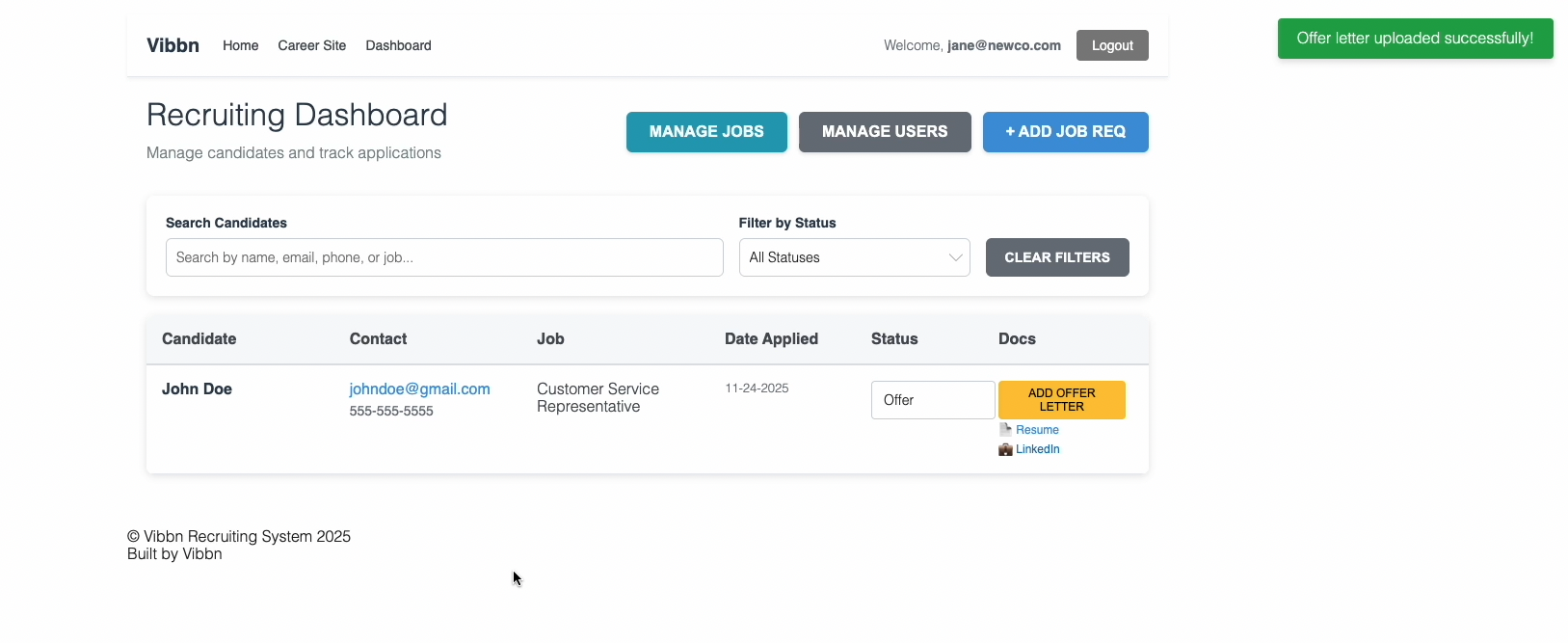Screen dimensions: 1568x643
Task: Select the Dashboard nav item
Action: click(398, 45)
